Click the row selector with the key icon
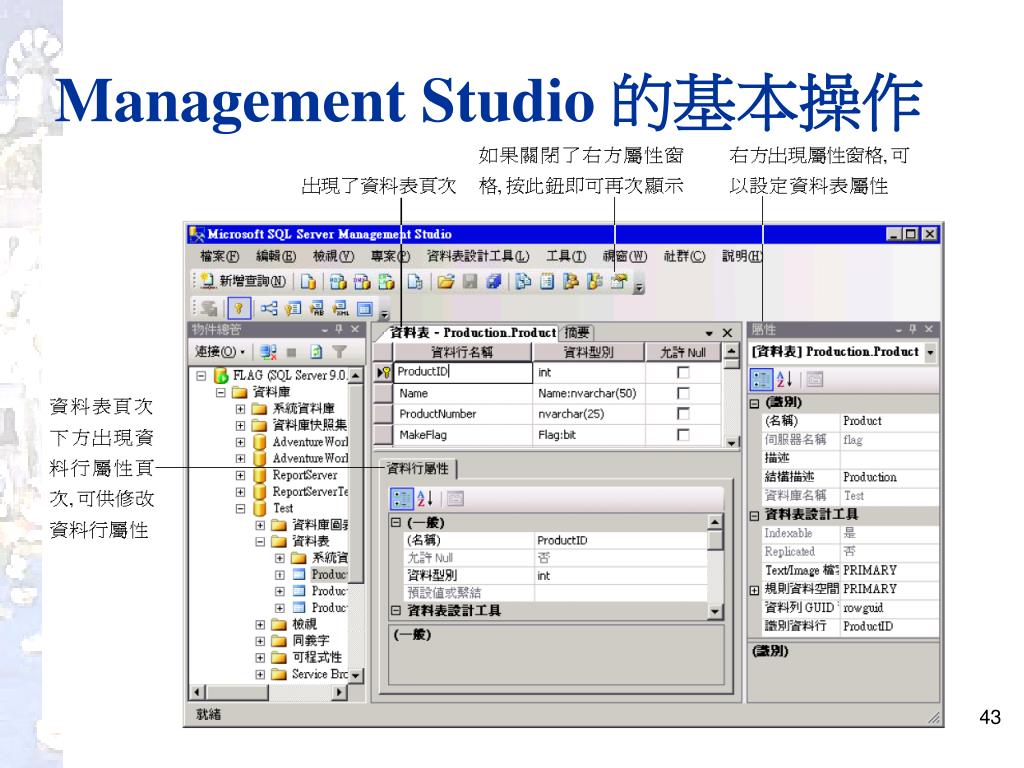 click(383, 372)
